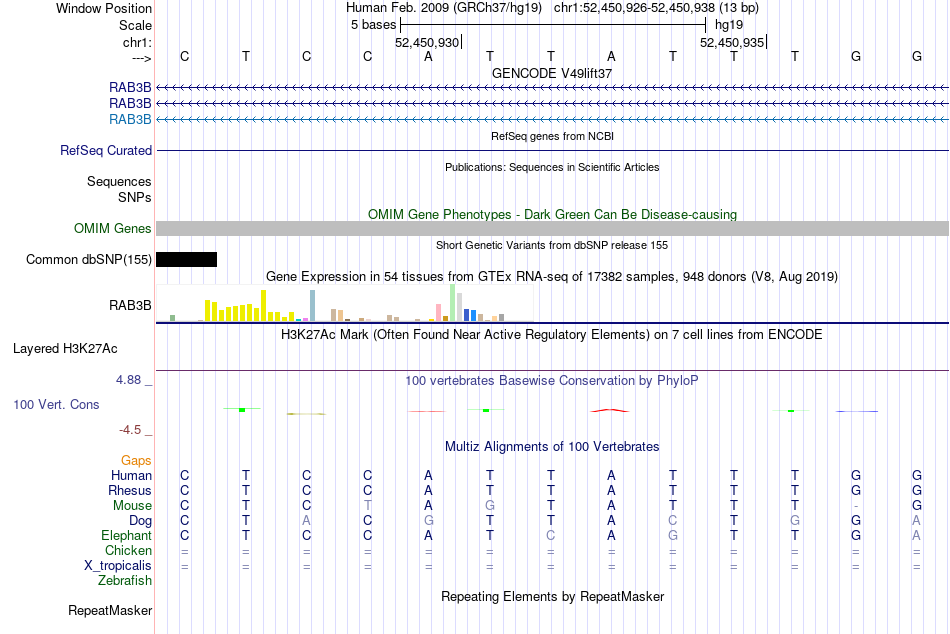950x634 pixels.
Task: Click the Sequences track label
Action: click(x=119, y=181)
